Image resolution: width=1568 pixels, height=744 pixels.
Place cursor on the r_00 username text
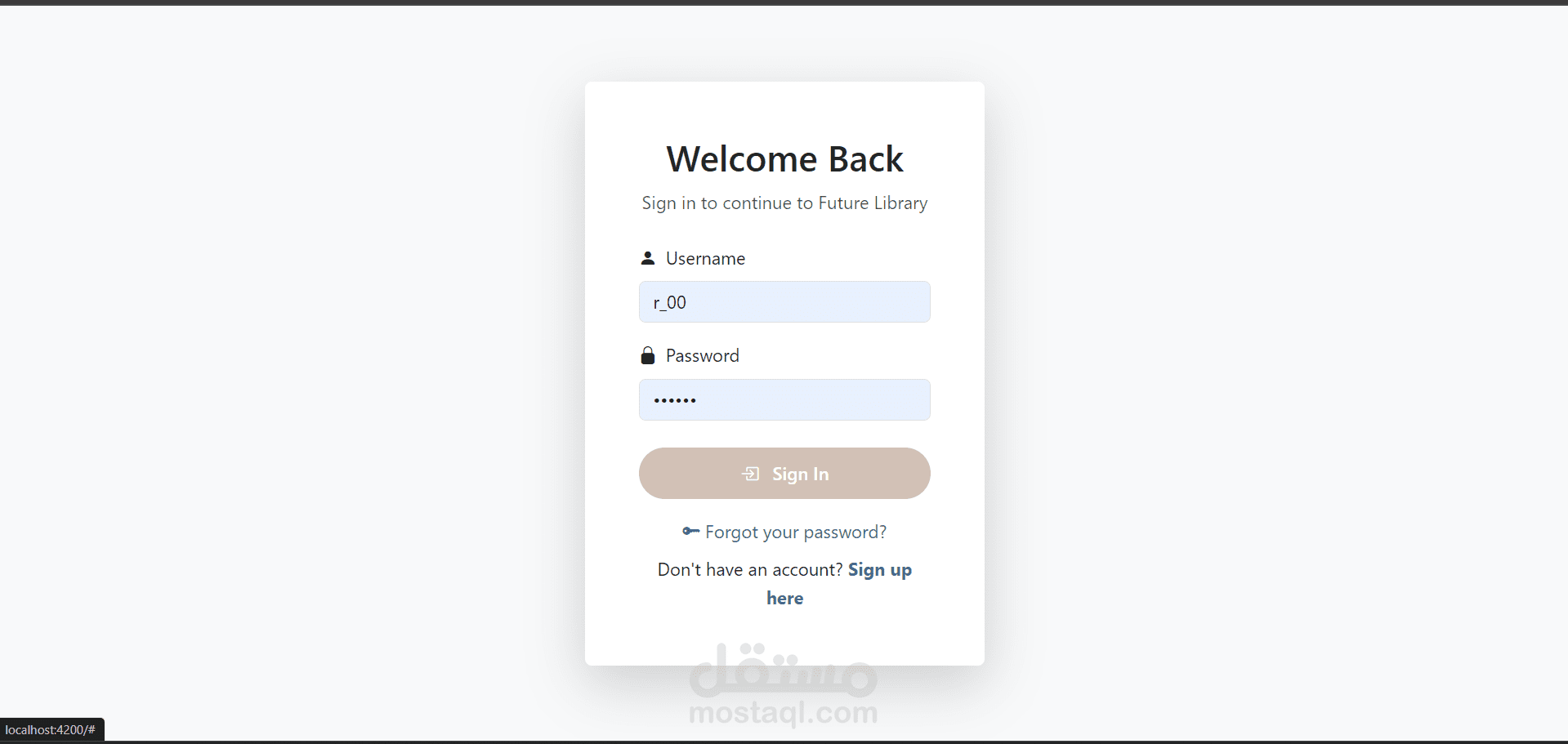click(x=669, y=302)
